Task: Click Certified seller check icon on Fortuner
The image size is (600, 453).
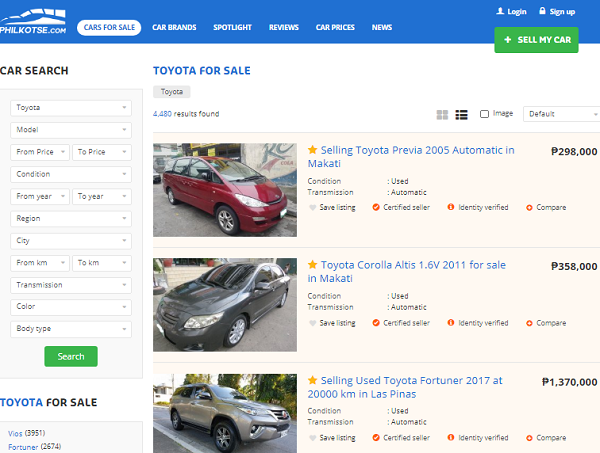Action: (x=376, y=437)
